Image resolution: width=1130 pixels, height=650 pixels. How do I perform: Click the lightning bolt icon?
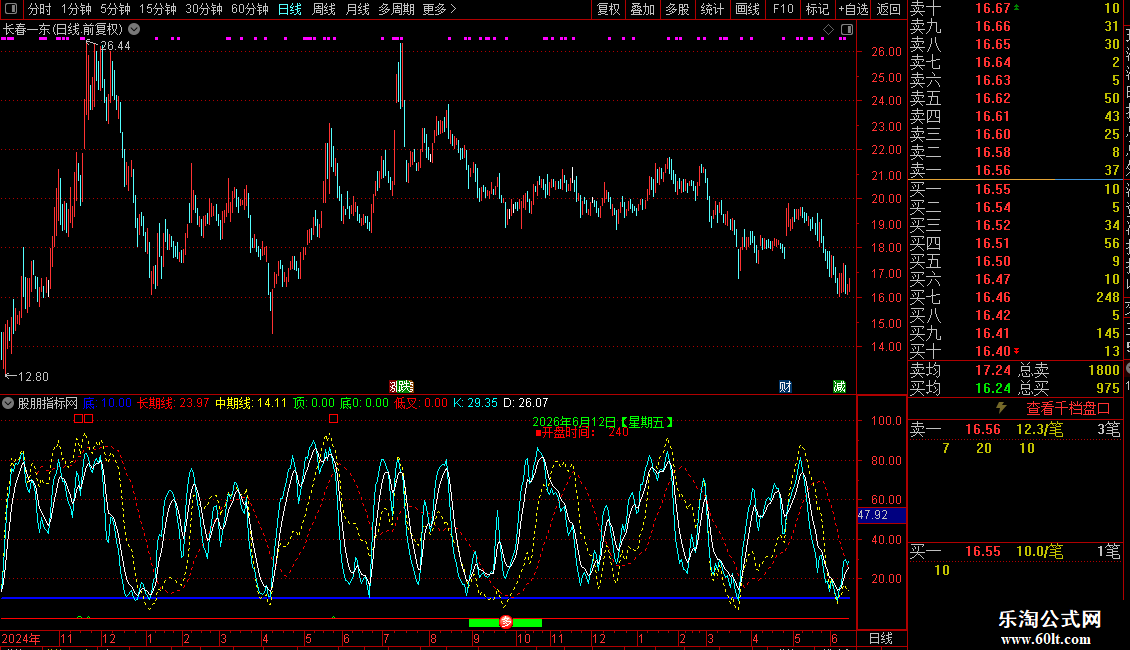tap(1001, 408)
